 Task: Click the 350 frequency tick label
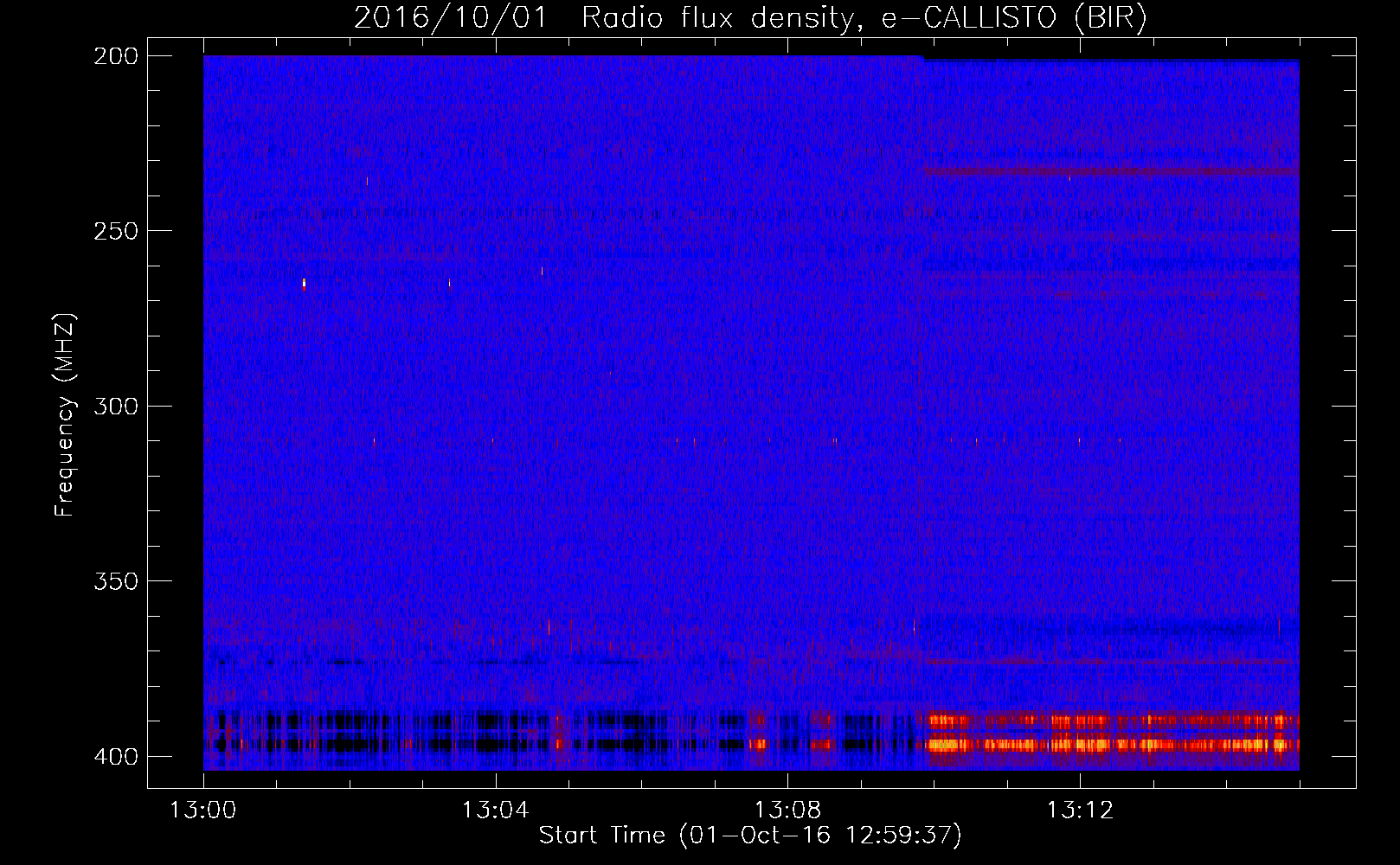(x=116, y=581)
